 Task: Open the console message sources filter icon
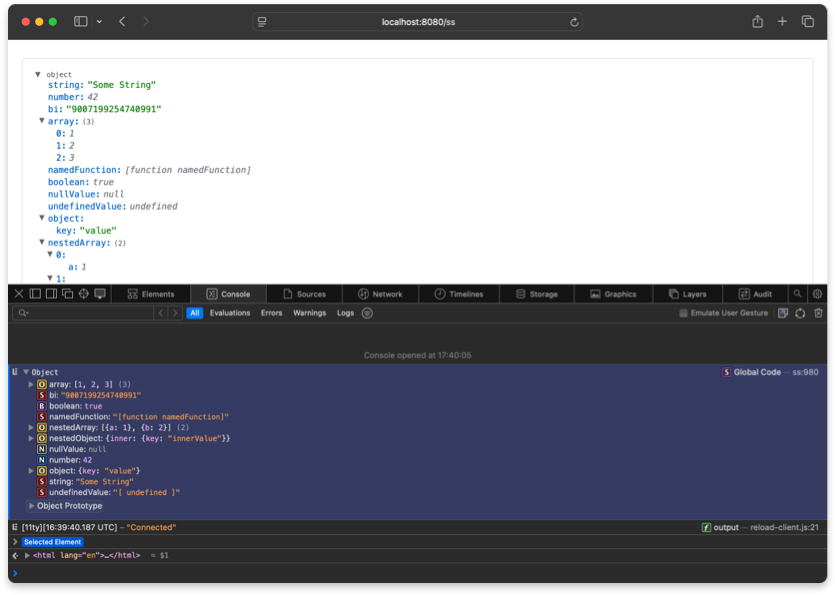pyautogui.click(x=367, y=313)
